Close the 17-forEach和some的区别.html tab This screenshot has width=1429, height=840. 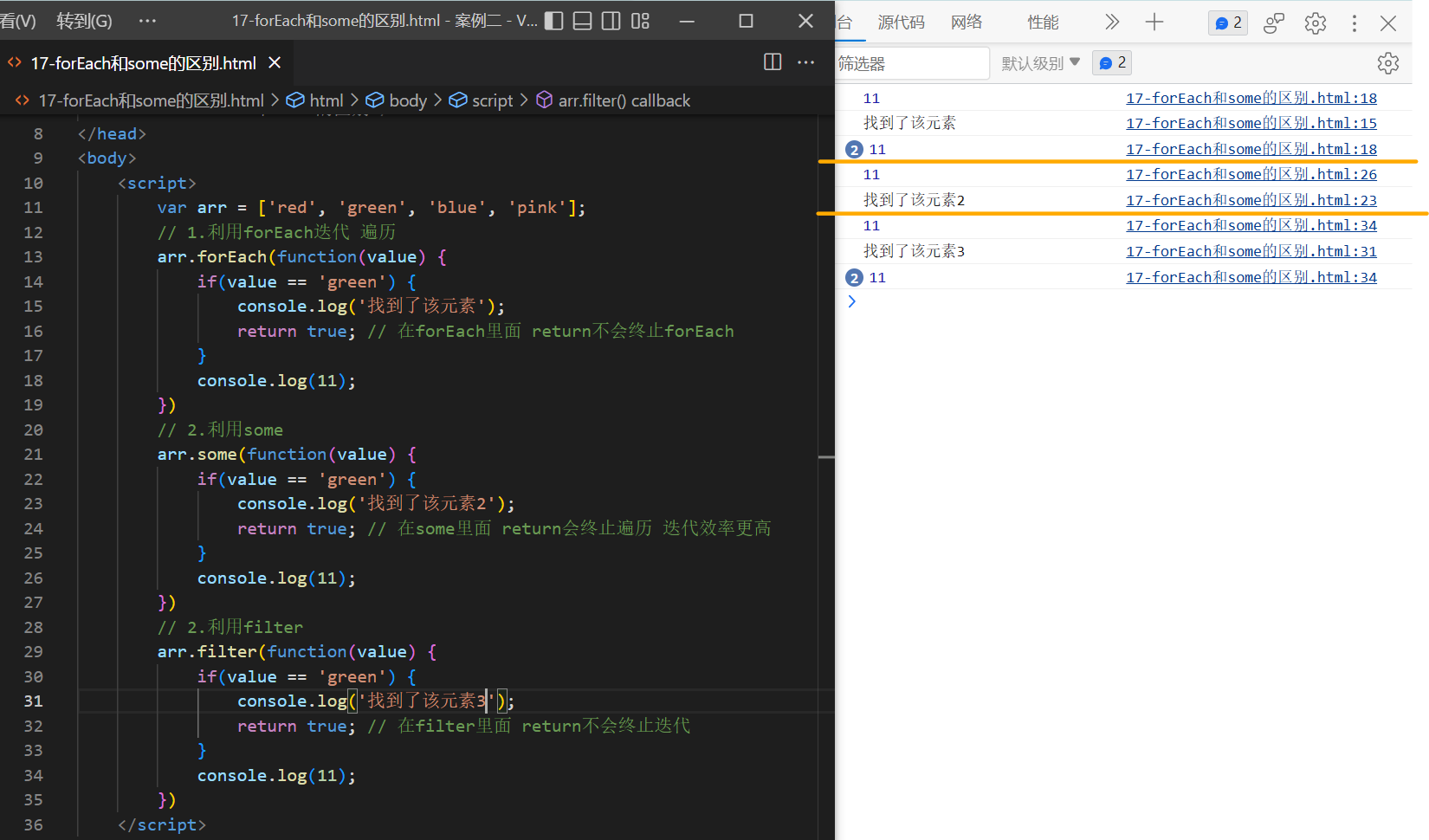point(275,62)
